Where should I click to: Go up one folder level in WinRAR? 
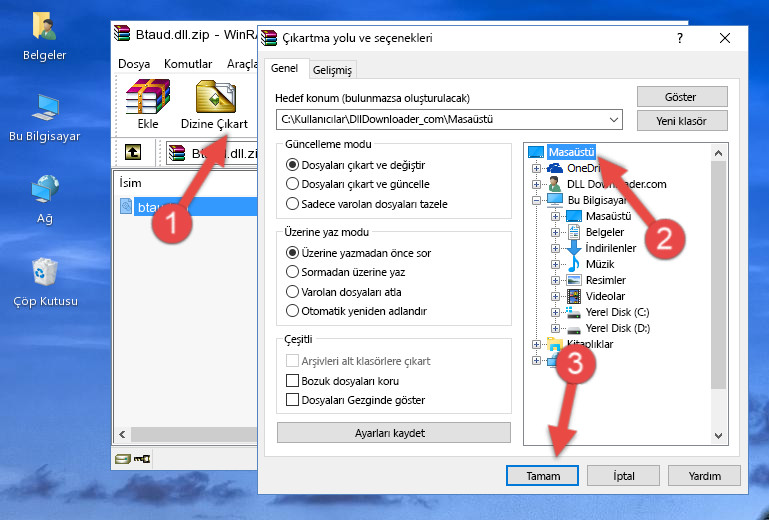(133, 153)
